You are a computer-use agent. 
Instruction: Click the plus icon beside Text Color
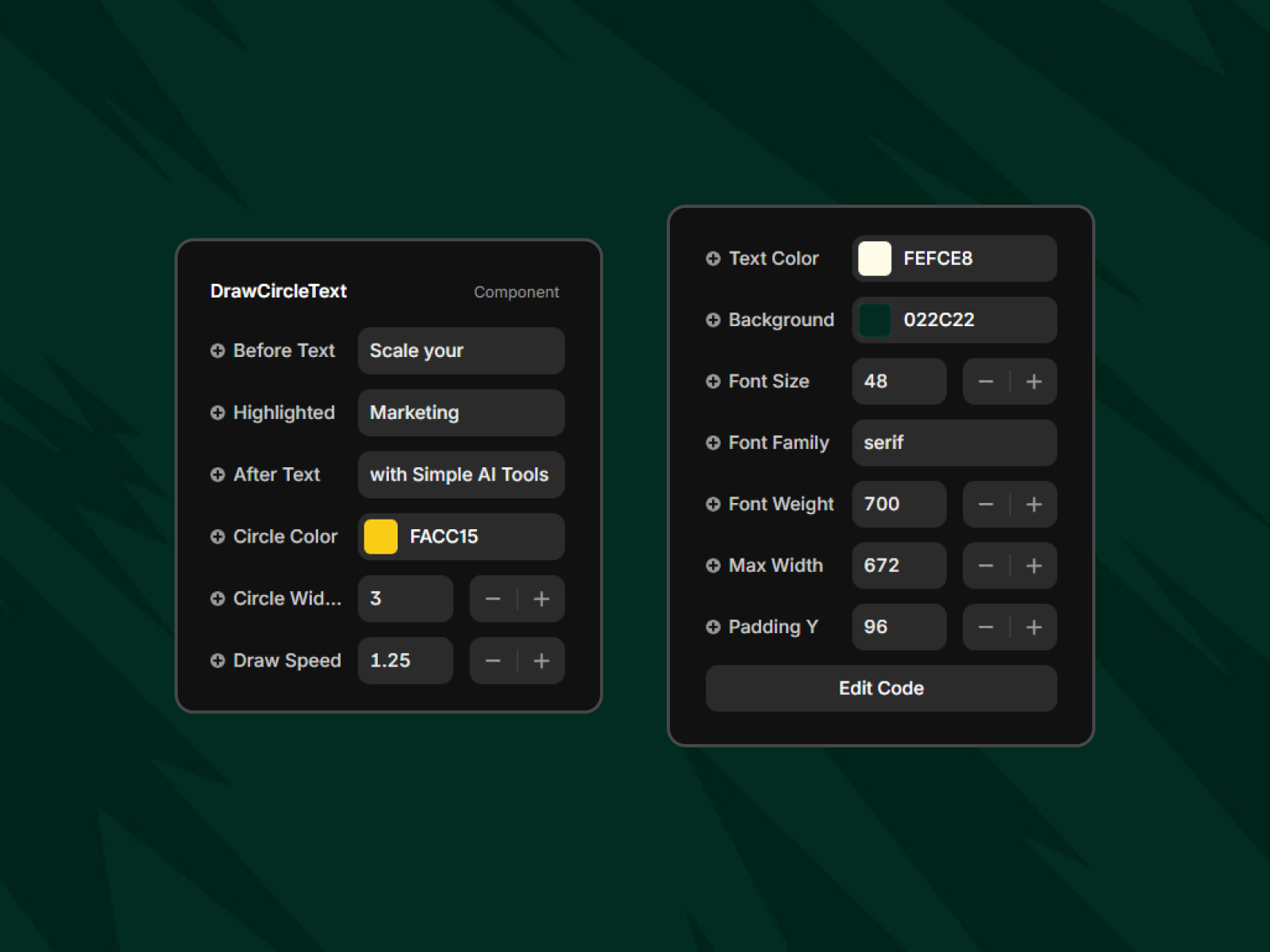click(x=713, y=259)
